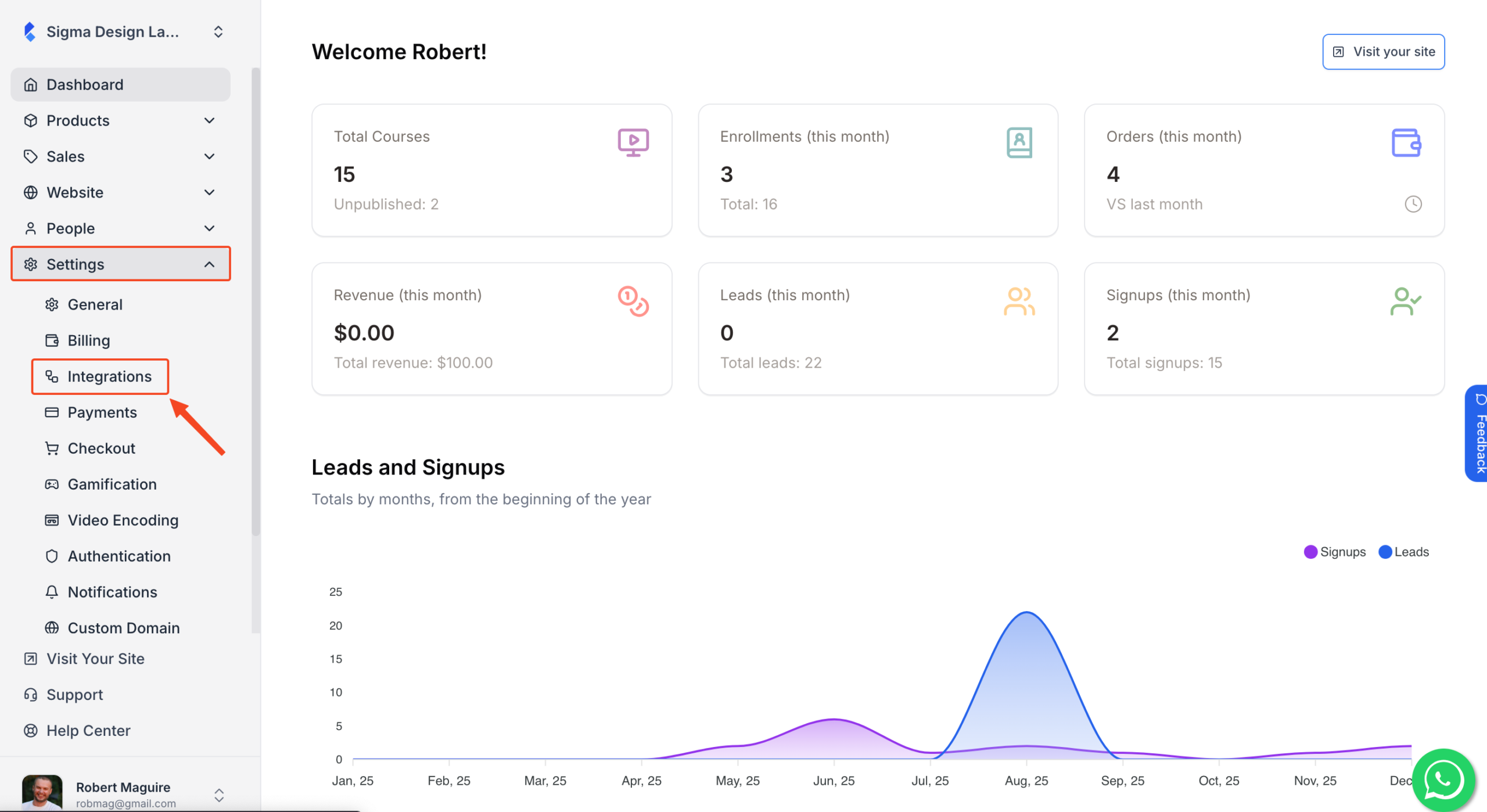Click the Unpublished: 2 text
This screenshot has width=1487, height=812.
click(386, 205)
